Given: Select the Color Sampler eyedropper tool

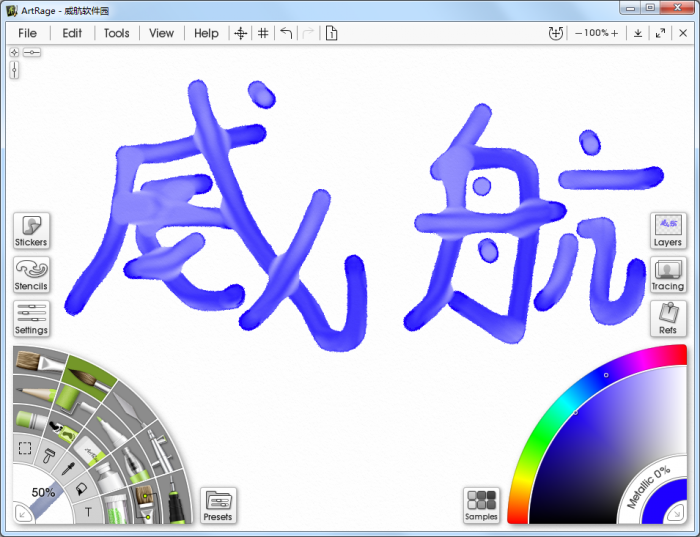Looking at the screenshot, I should coord(68,468).
